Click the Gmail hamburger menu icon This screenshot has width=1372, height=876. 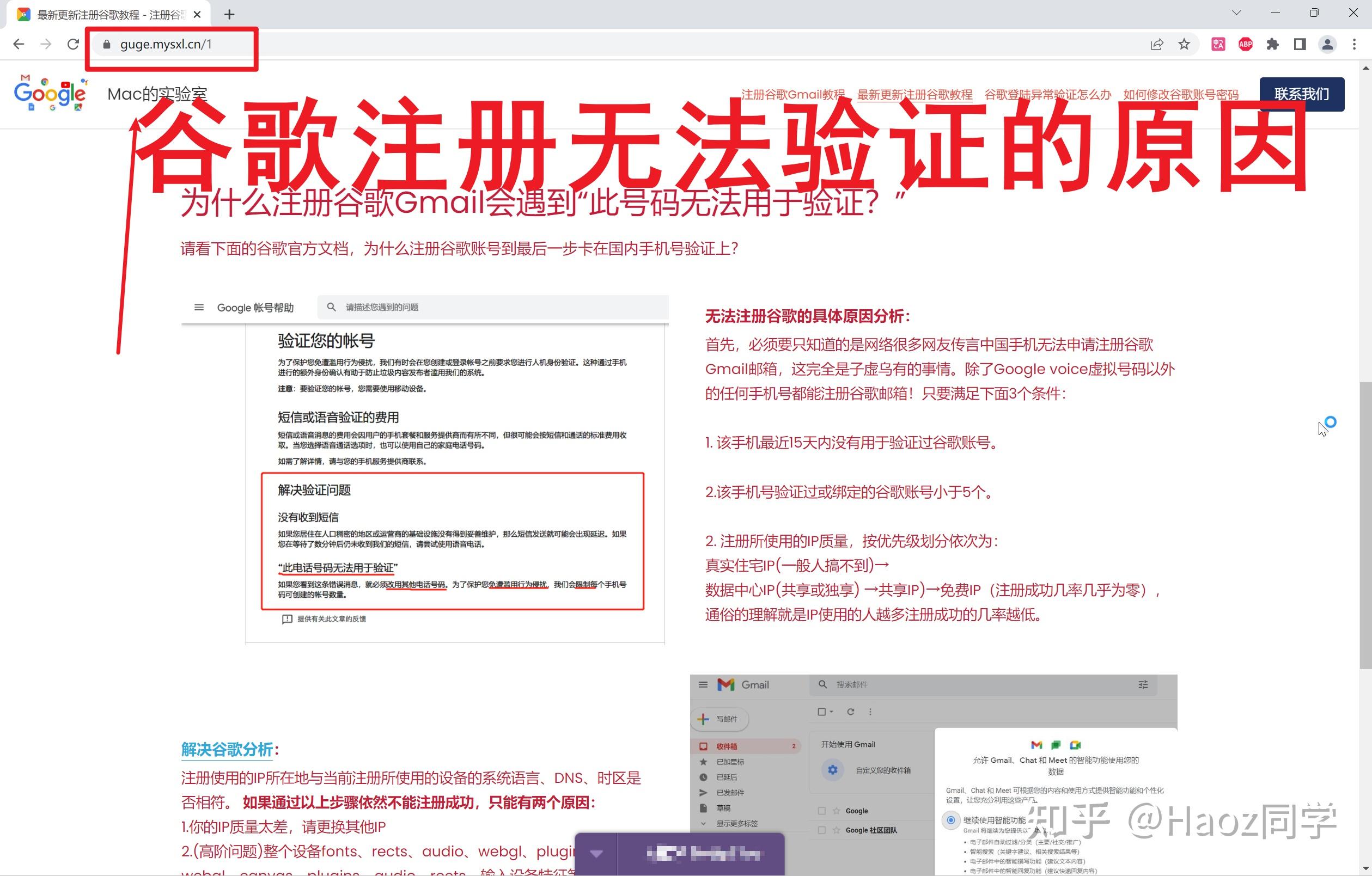point(703,684)
